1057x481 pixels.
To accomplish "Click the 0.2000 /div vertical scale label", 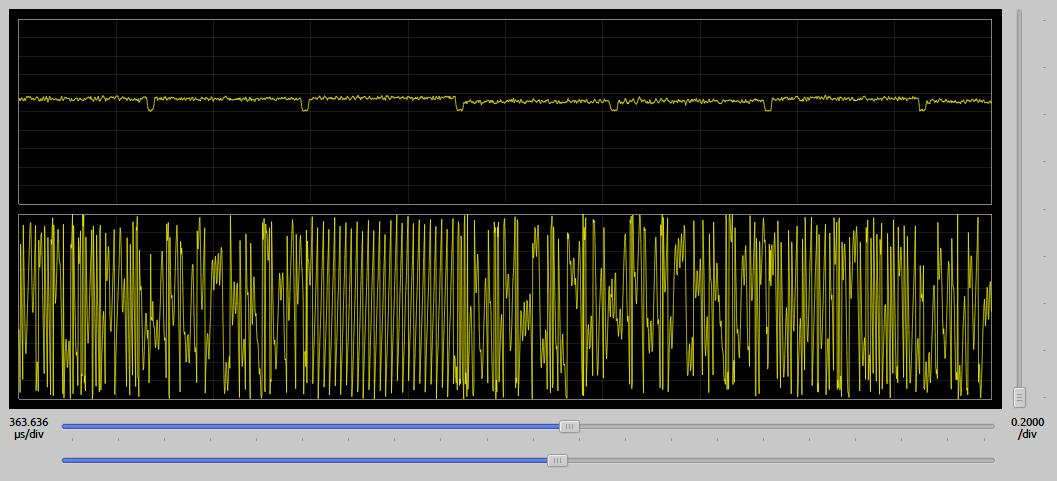I will (1028, 428).
